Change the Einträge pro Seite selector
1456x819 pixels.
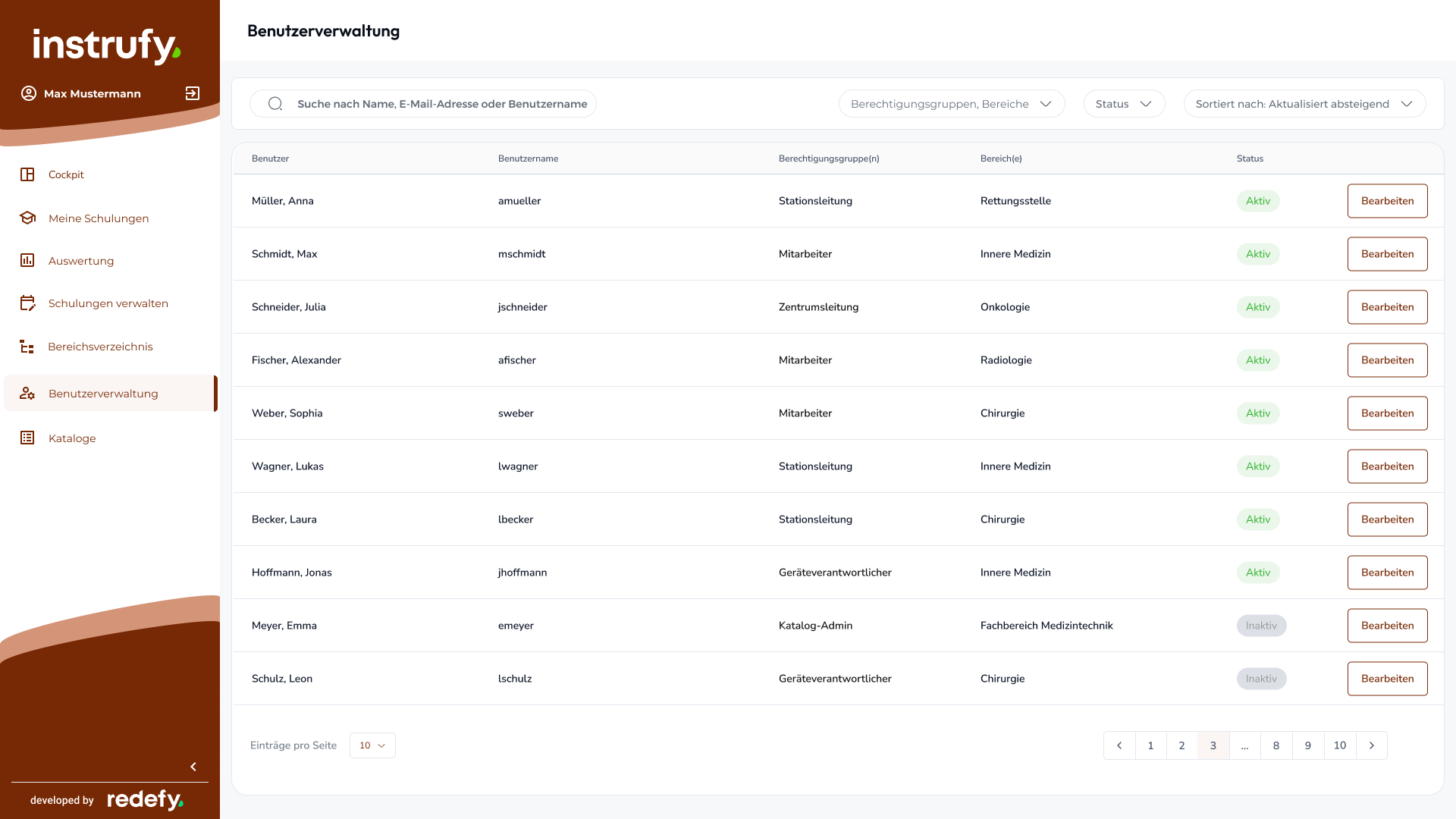(372, 745)
